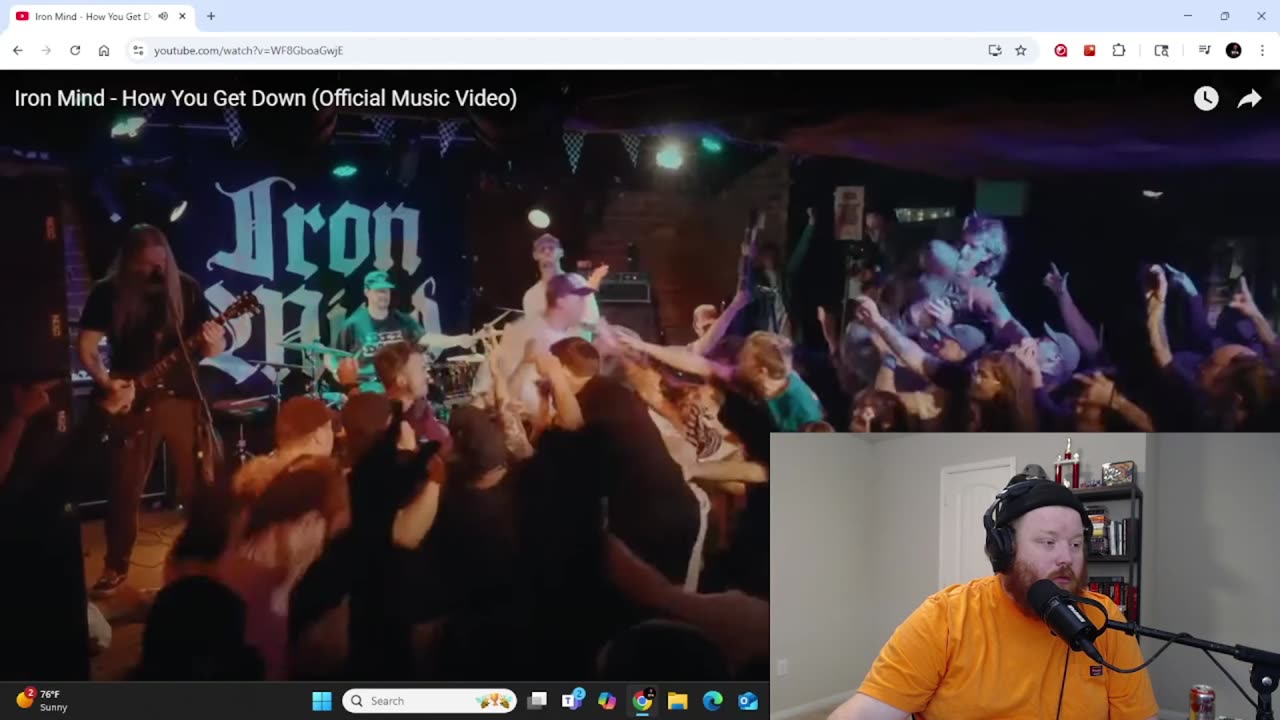View site information icon in address bar
This screenshot has height=720, width=1280.
[138, 50]
